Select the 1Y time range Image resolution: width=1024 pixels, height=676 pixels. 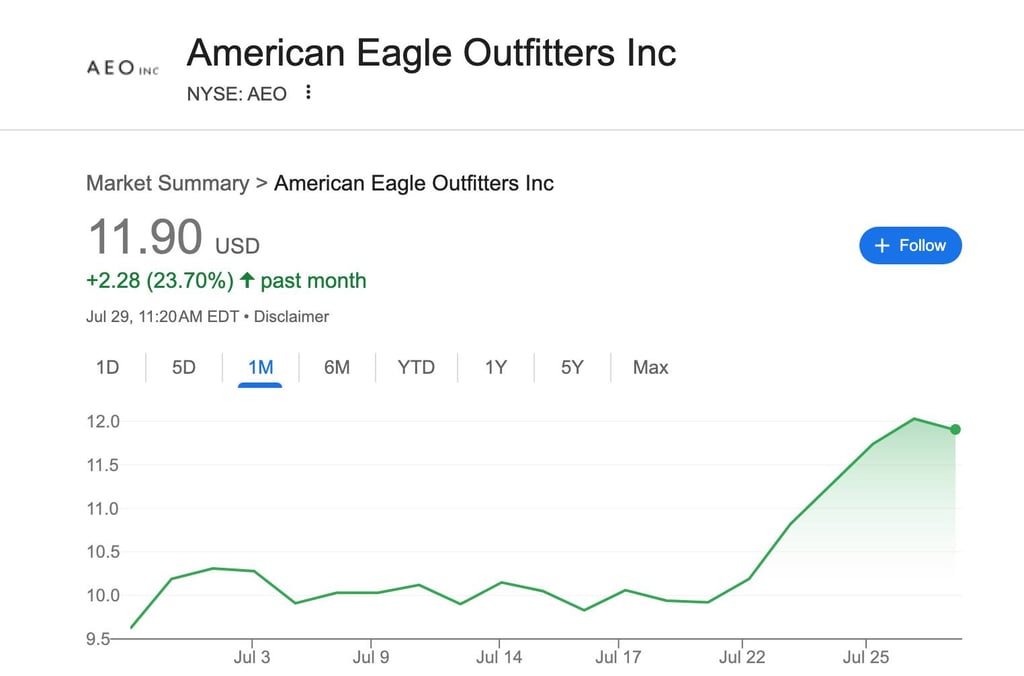click(496, 367)
